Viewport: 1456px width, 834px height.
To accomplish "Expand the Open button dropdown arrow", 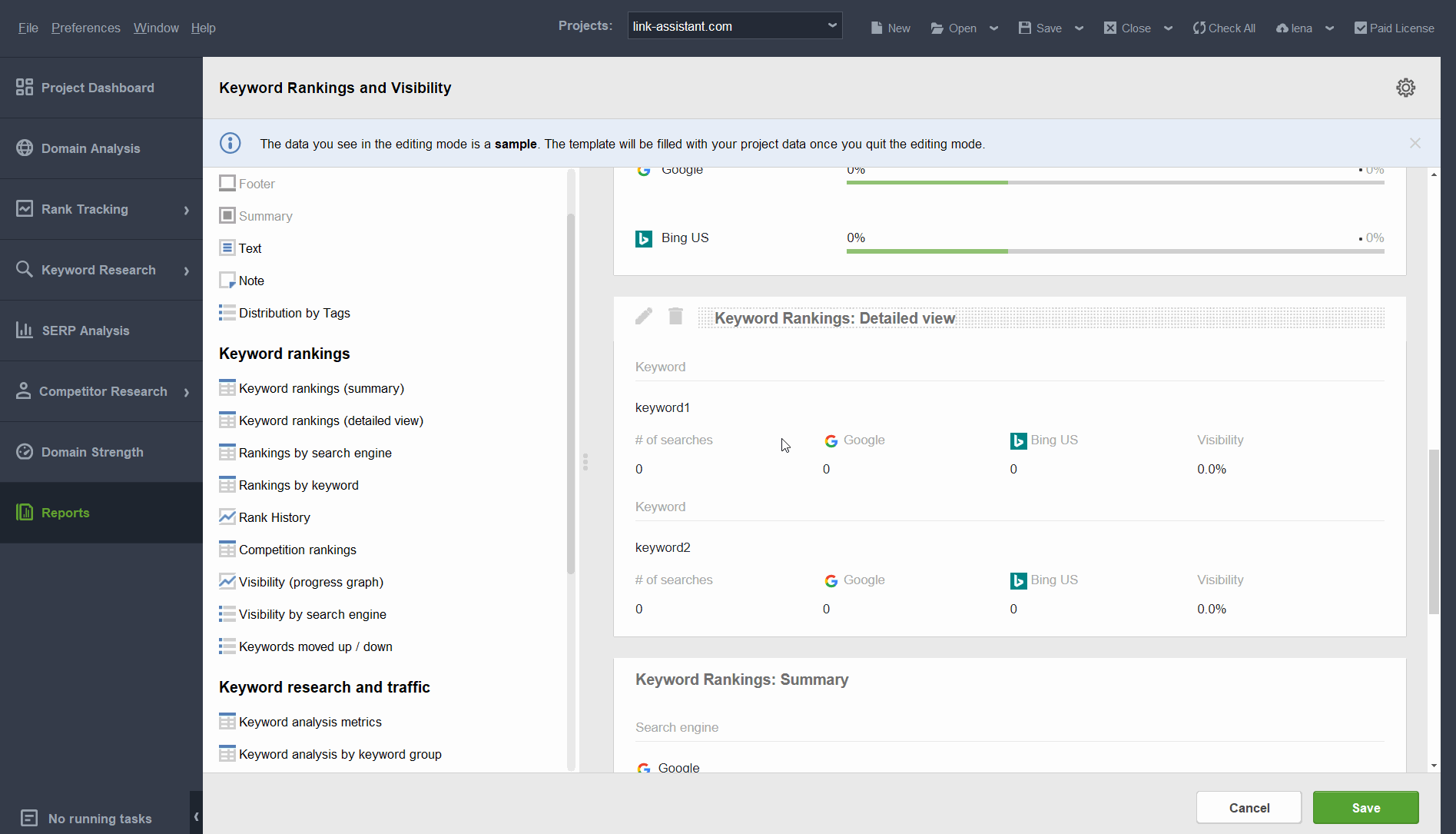I will point(993,28).
